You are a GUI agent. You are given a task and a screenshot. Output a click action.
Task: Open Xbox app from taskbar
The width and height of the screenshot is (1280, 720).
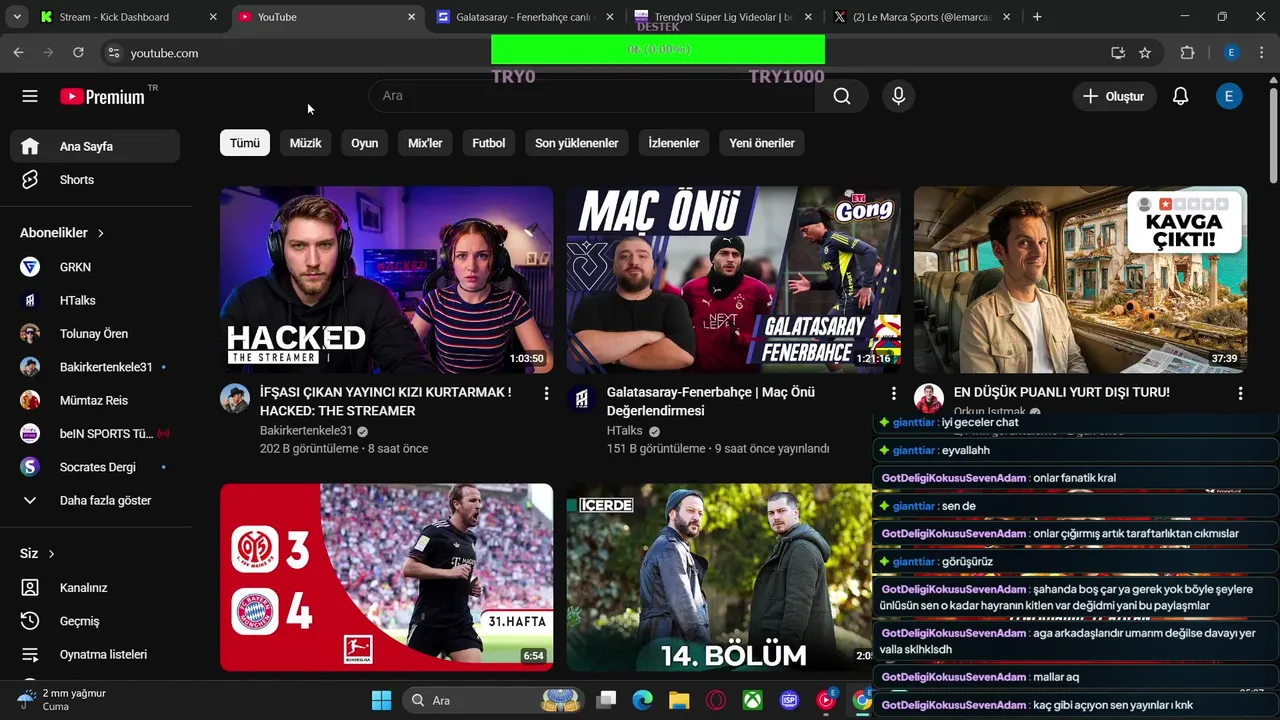pos(752,700)
